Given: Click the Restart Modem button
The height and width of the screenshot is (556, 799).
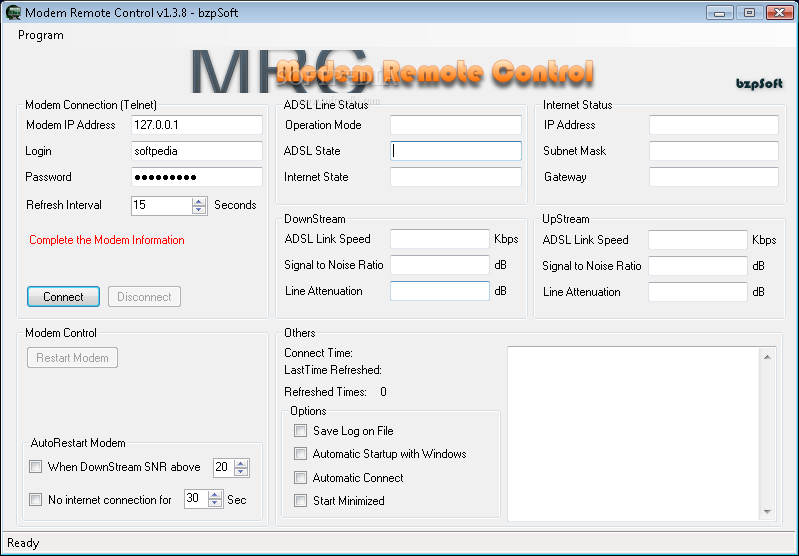Looking at the screenshot, I should 72,358.
